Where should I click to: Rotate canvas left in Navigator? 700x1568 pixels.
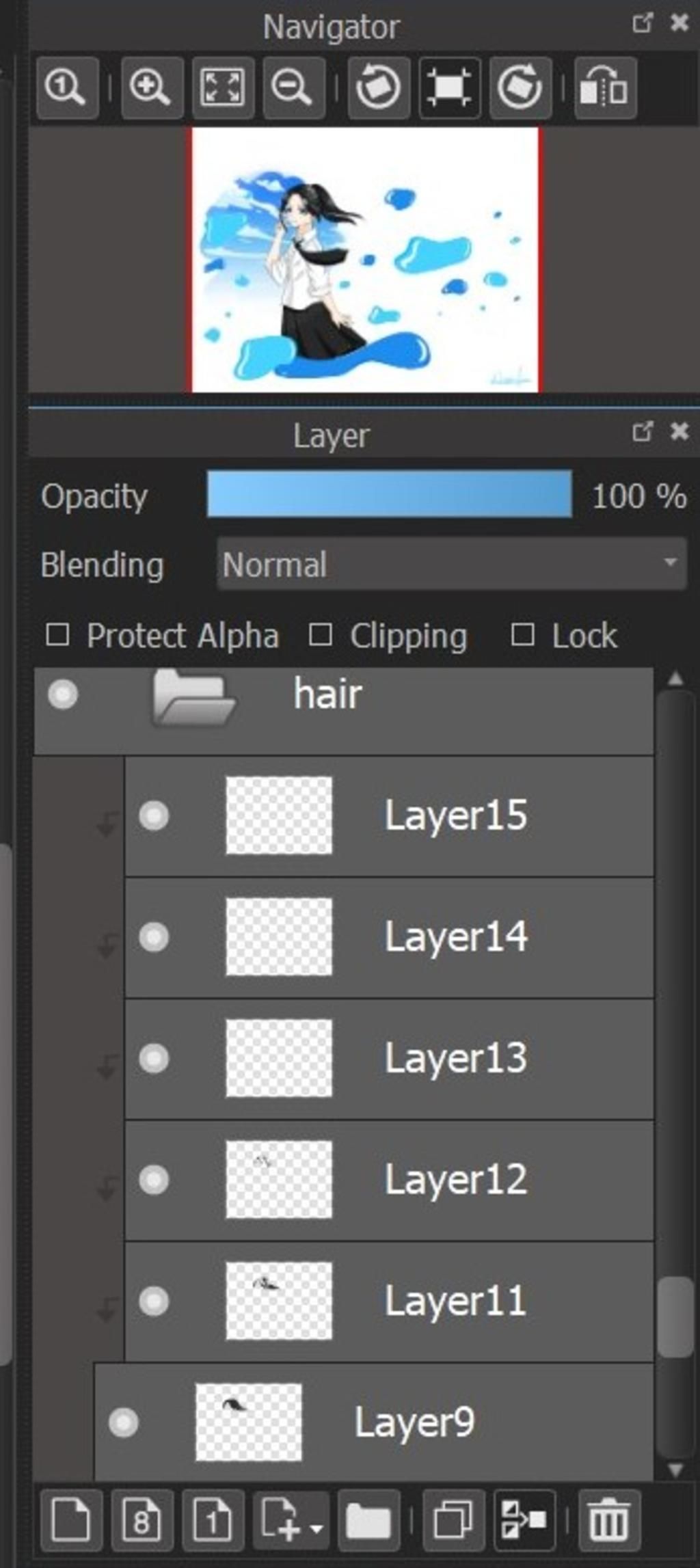(x=379, y=88)
